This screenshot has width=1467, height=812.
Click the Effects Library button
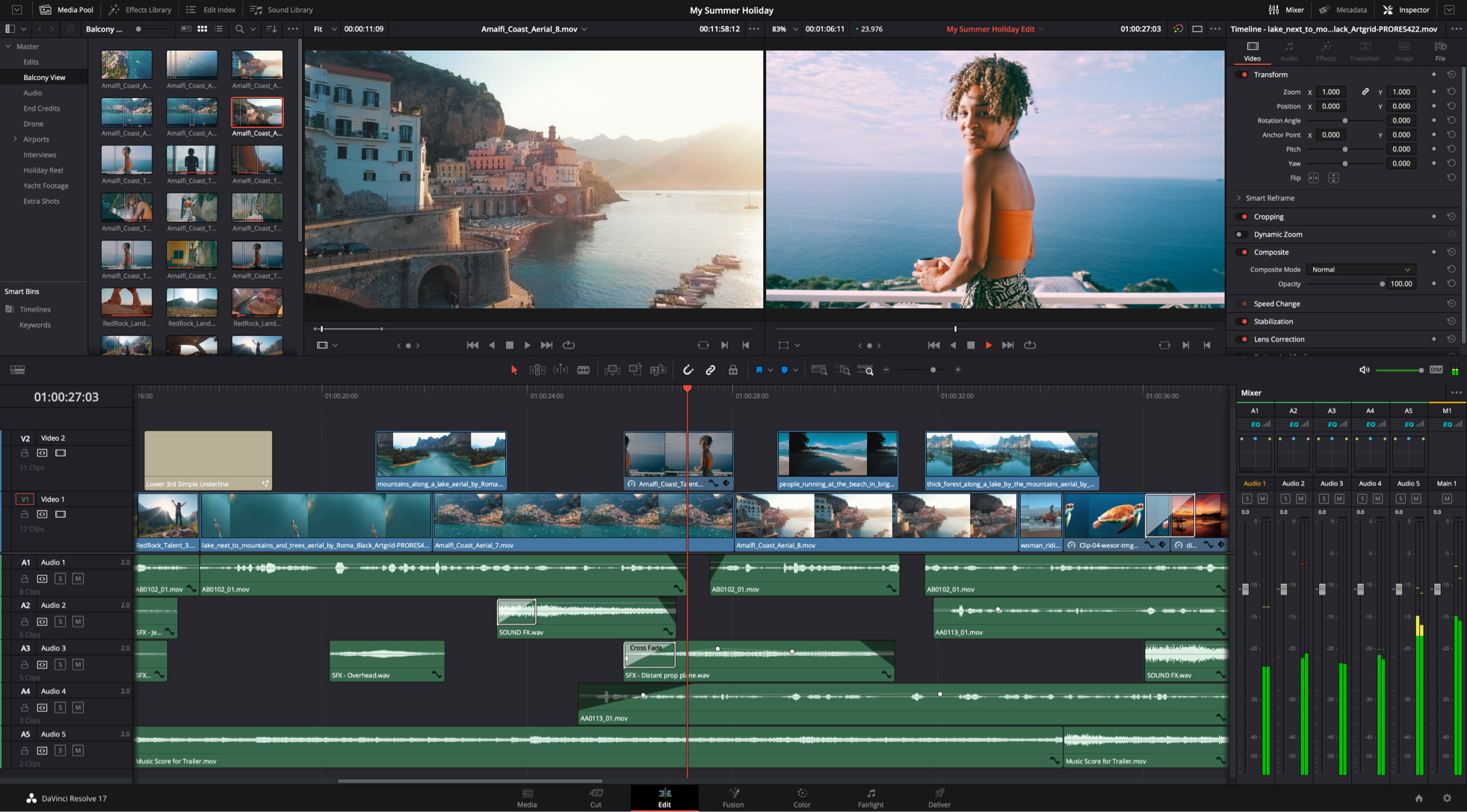(x=139, y=9)
